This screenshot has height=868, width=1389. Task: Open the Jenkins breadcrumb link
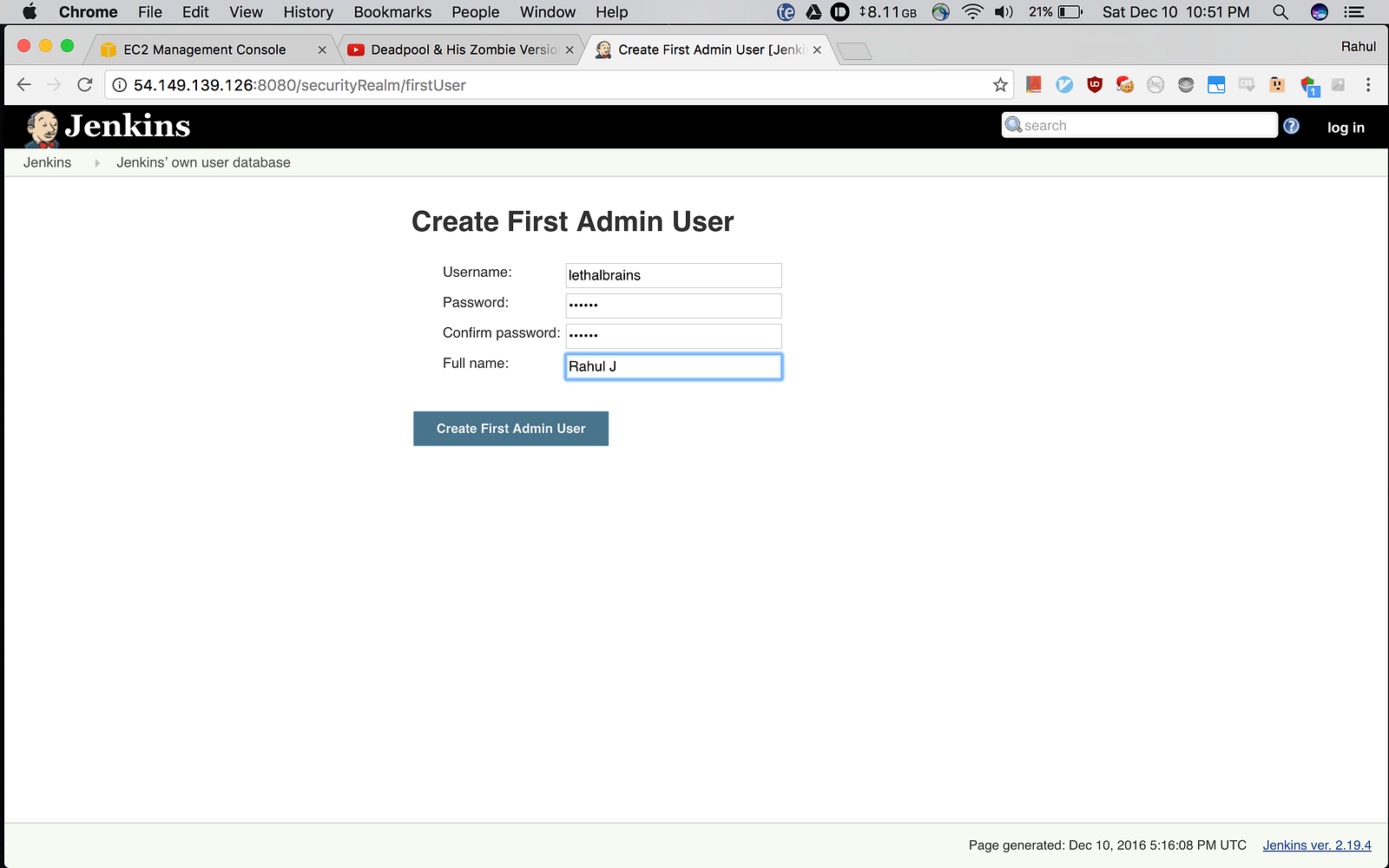coord(48,162)
